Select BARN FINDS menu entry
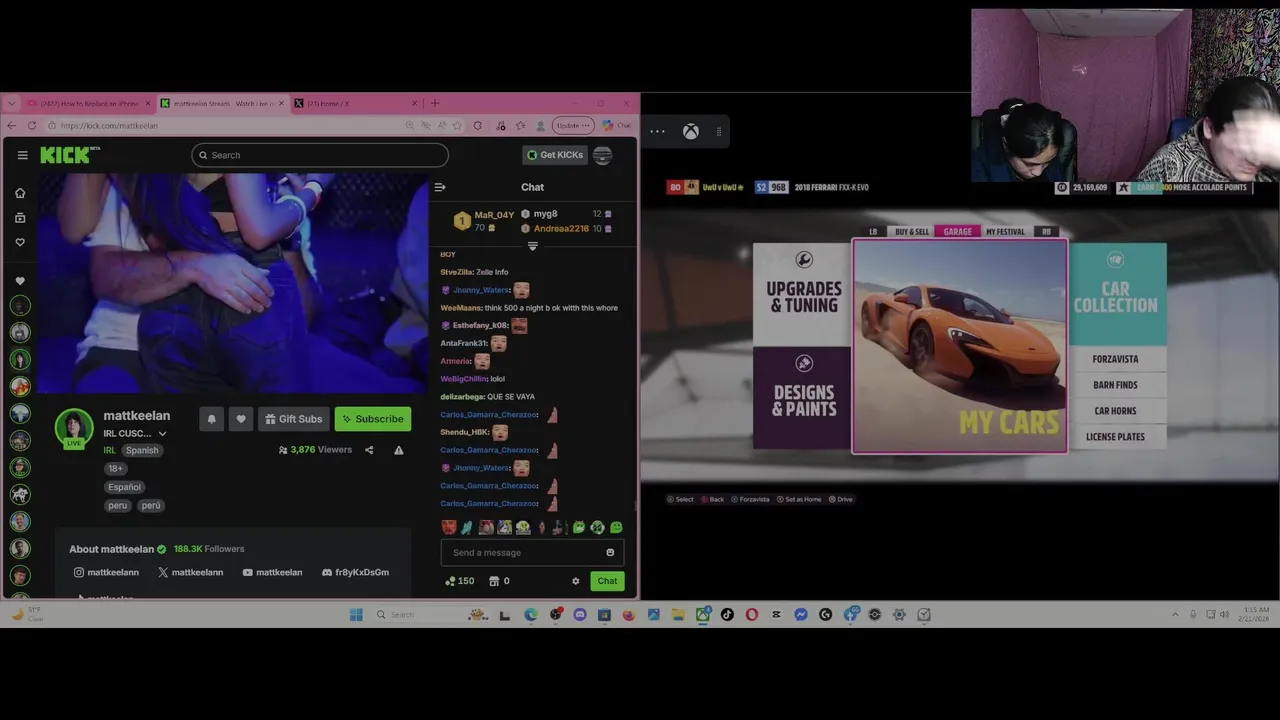 tap(1116, 385)
